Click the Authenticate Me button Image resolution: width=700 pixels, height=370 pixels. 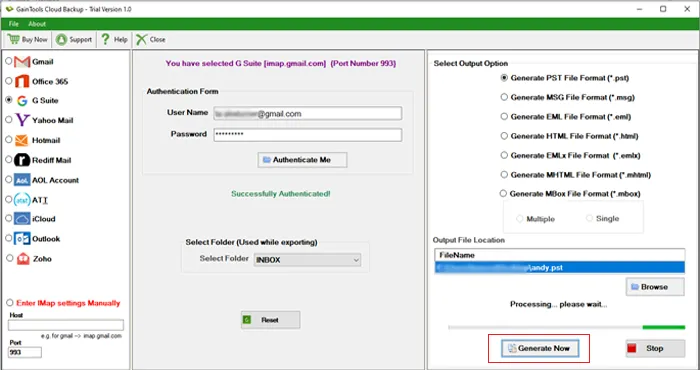pyautogui.click(x=302, y=160)
